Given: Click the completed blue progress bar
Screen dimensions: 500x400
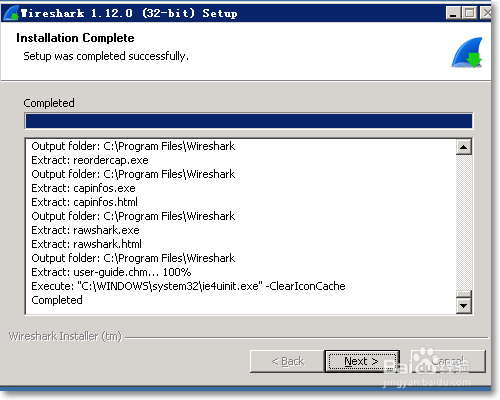Looking at the screenshot, I should tap(249, 121).
